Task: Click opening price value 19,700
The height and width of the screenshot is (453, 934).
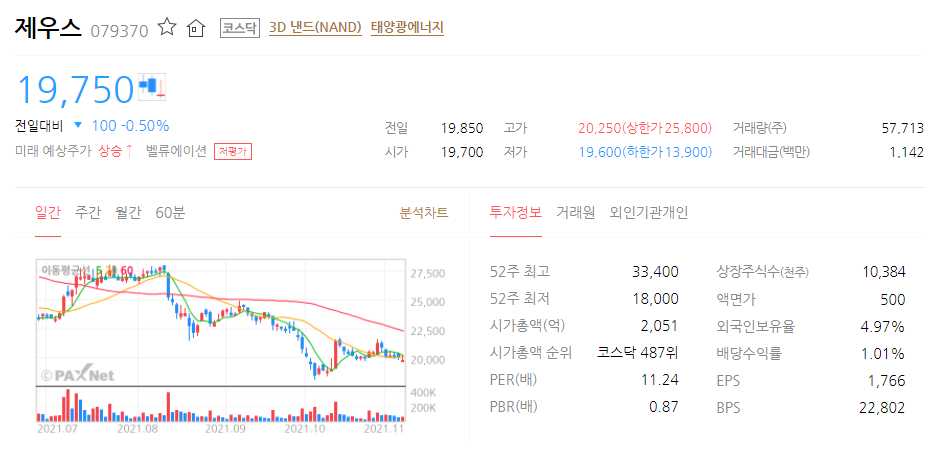Action: tap(462, 153)
